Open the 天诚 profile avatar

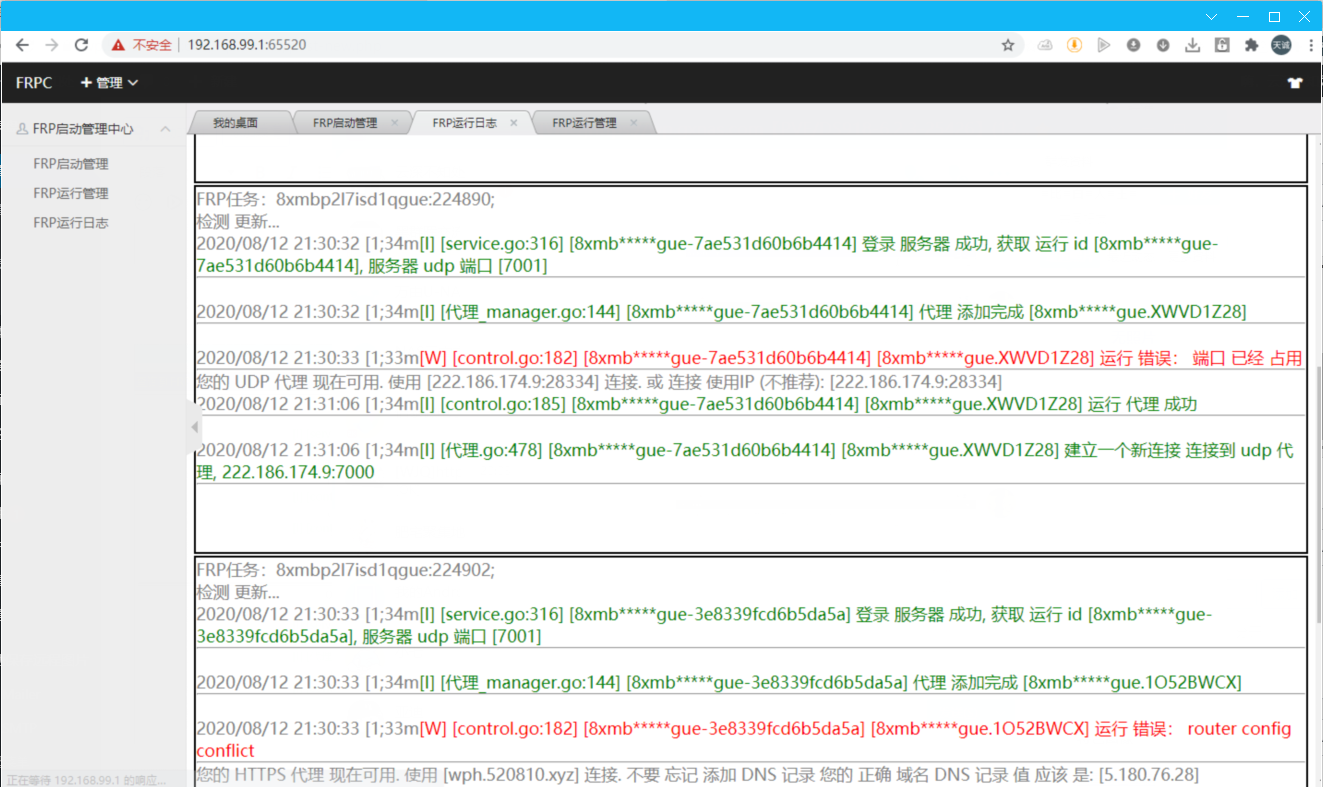pos(1281,45)
